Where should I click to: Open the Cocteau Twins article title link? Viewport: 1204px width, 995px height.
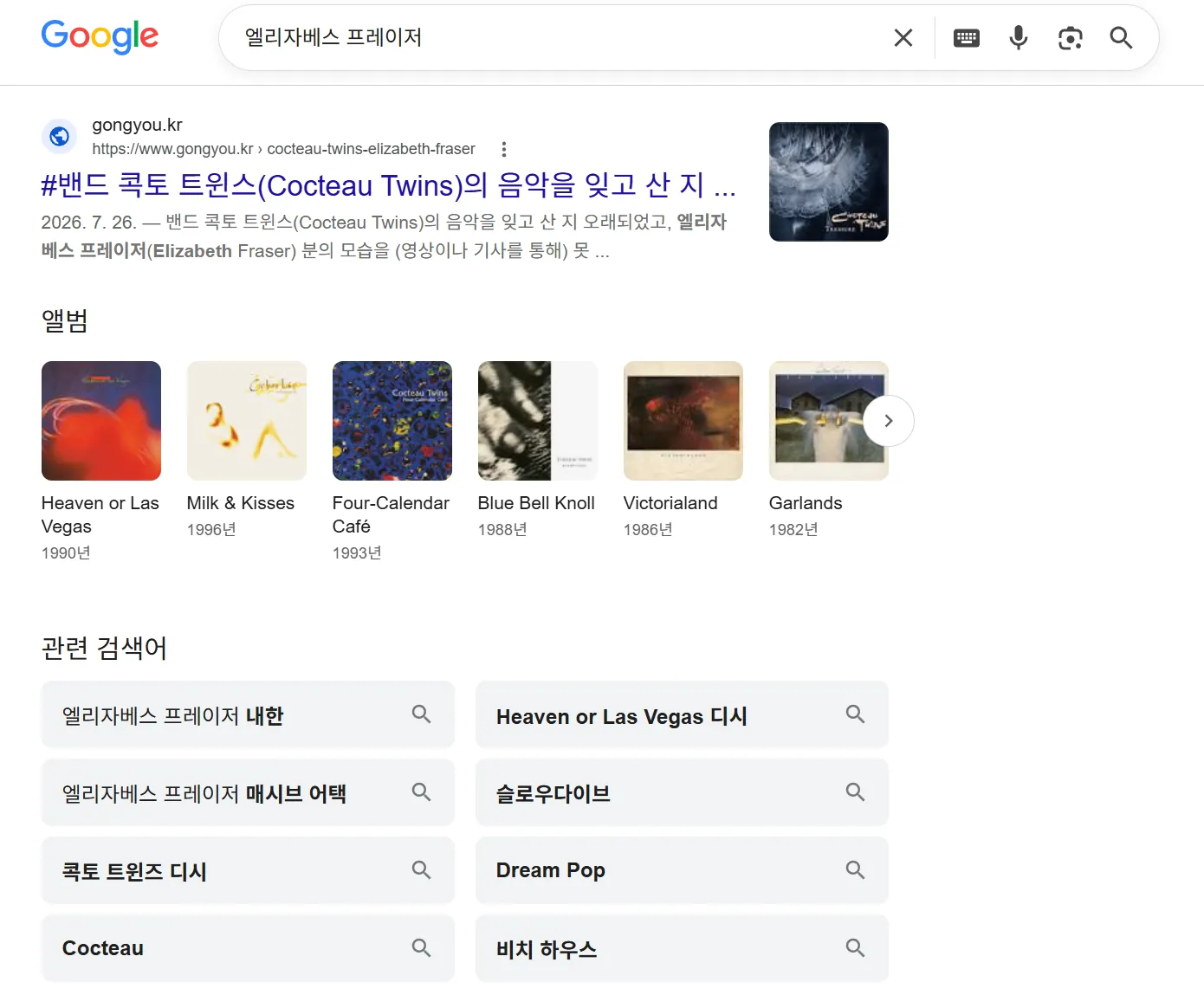388,184
